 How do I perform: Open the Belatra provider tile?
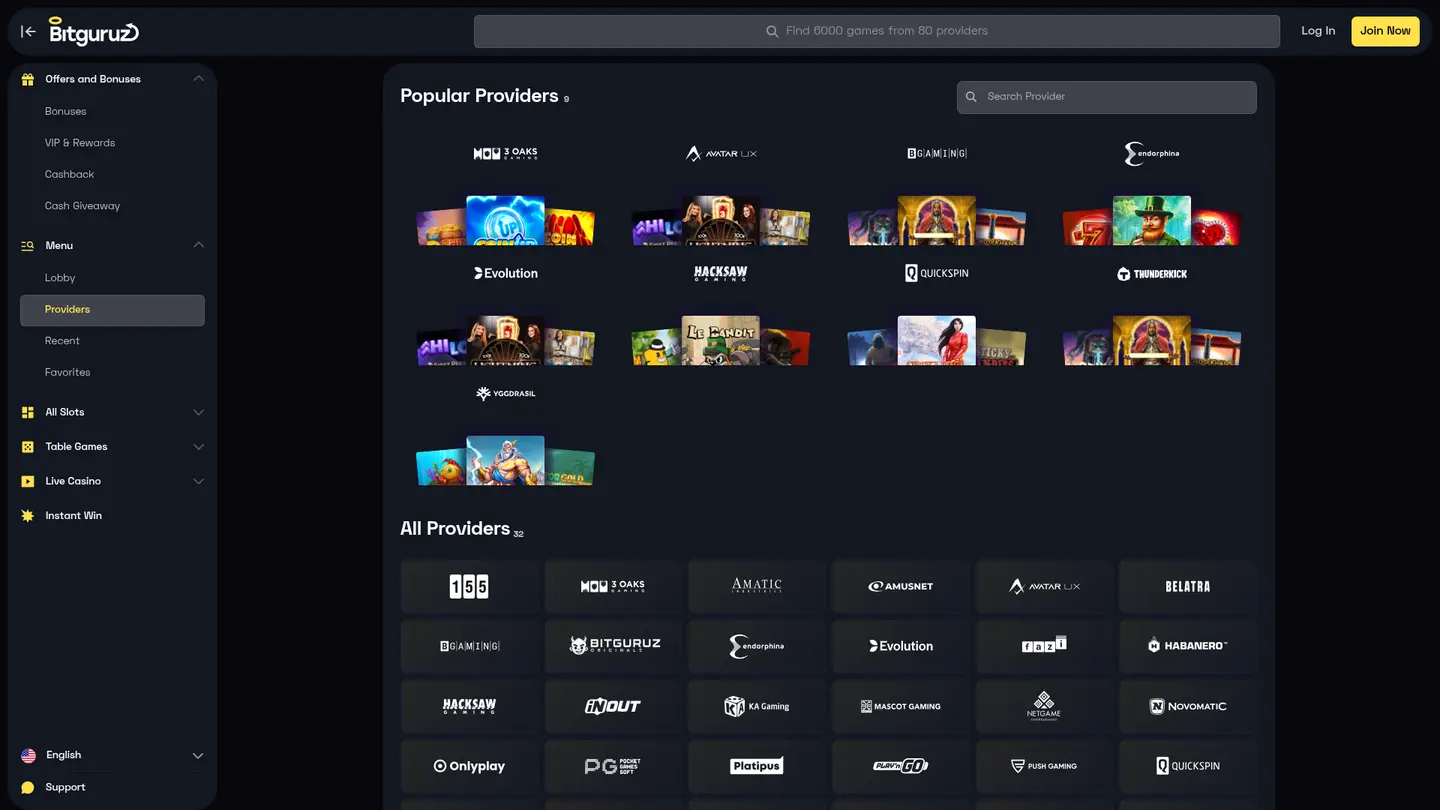[x=1188, y=586]
